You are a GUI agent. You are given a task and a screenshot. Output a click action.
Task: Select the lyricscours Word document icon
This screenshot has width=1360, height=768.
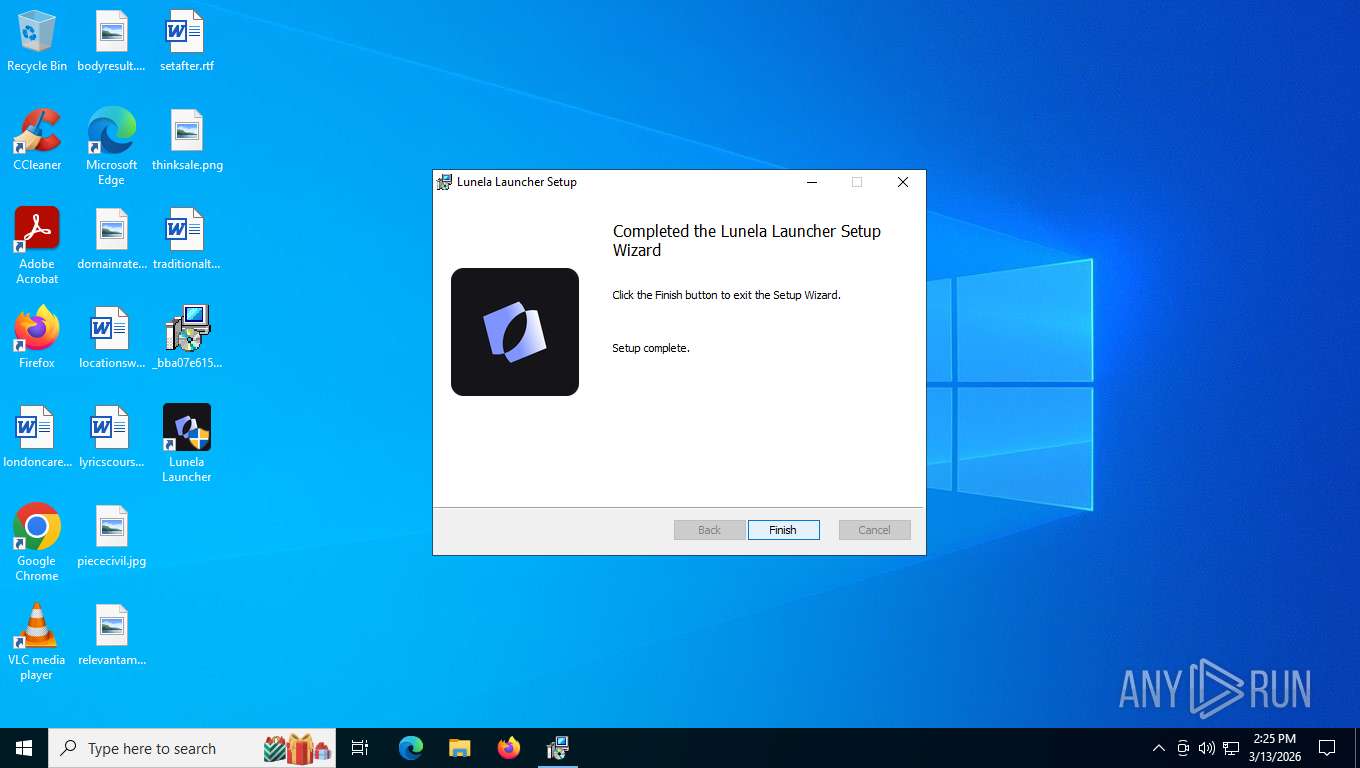[x=112, y=437]
